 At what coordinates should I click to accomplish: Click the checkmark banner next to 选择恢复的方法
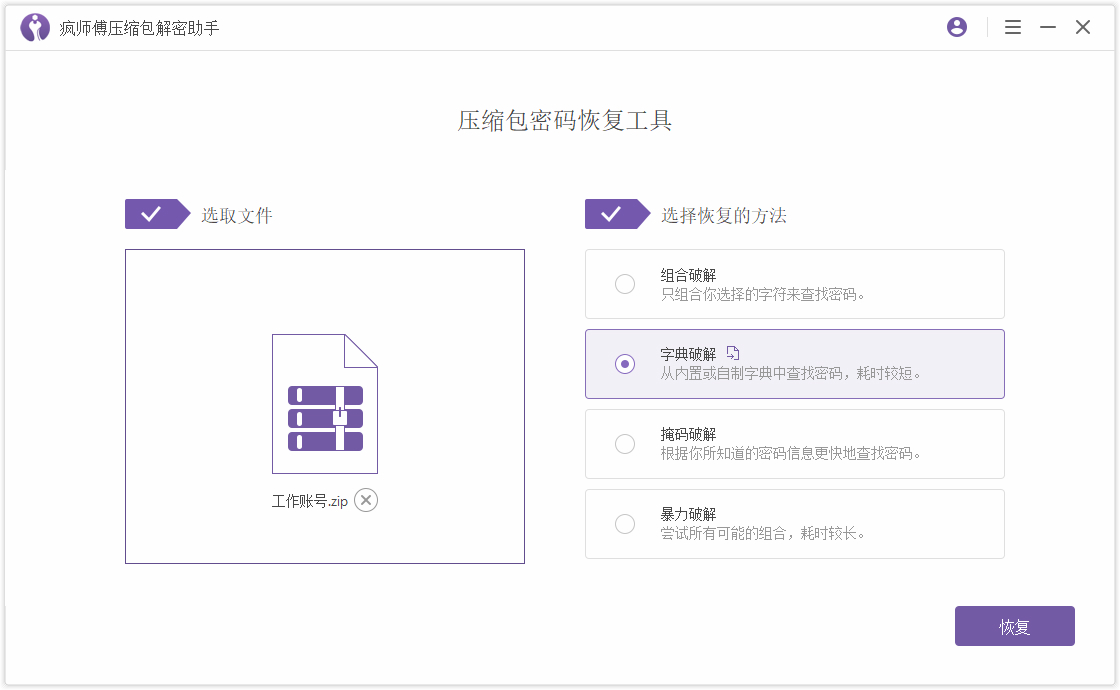[x=615, y=213]
